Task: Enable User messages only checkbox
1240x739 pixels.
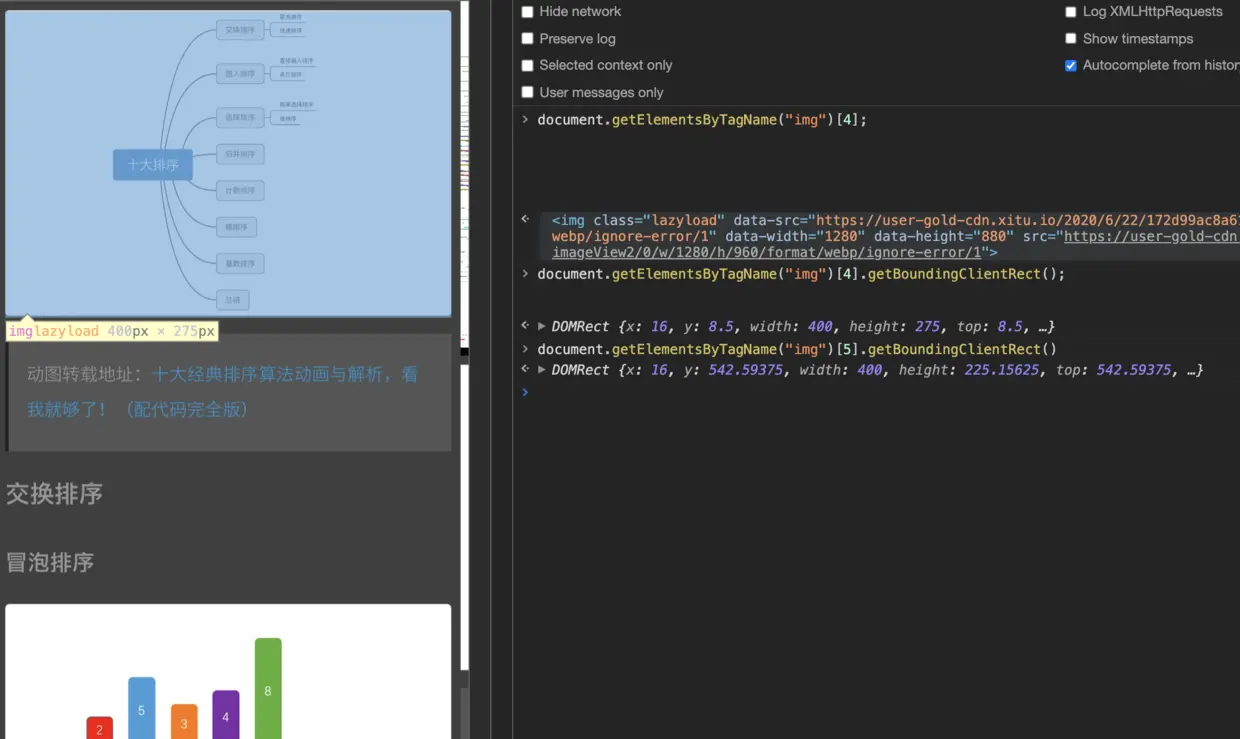Action: click(528, 93)
